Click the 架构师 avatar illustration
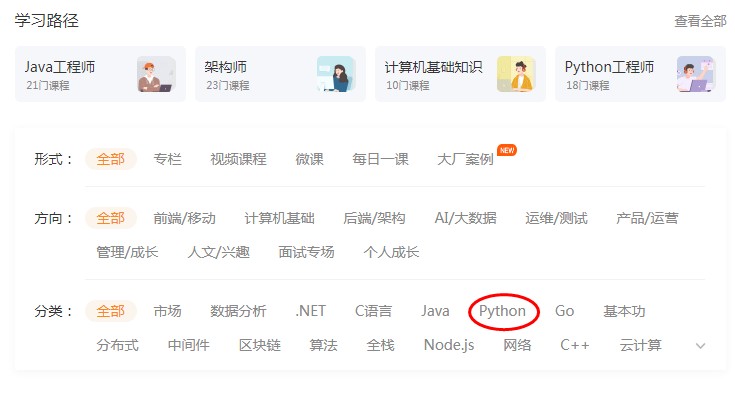 pos(337,74)
